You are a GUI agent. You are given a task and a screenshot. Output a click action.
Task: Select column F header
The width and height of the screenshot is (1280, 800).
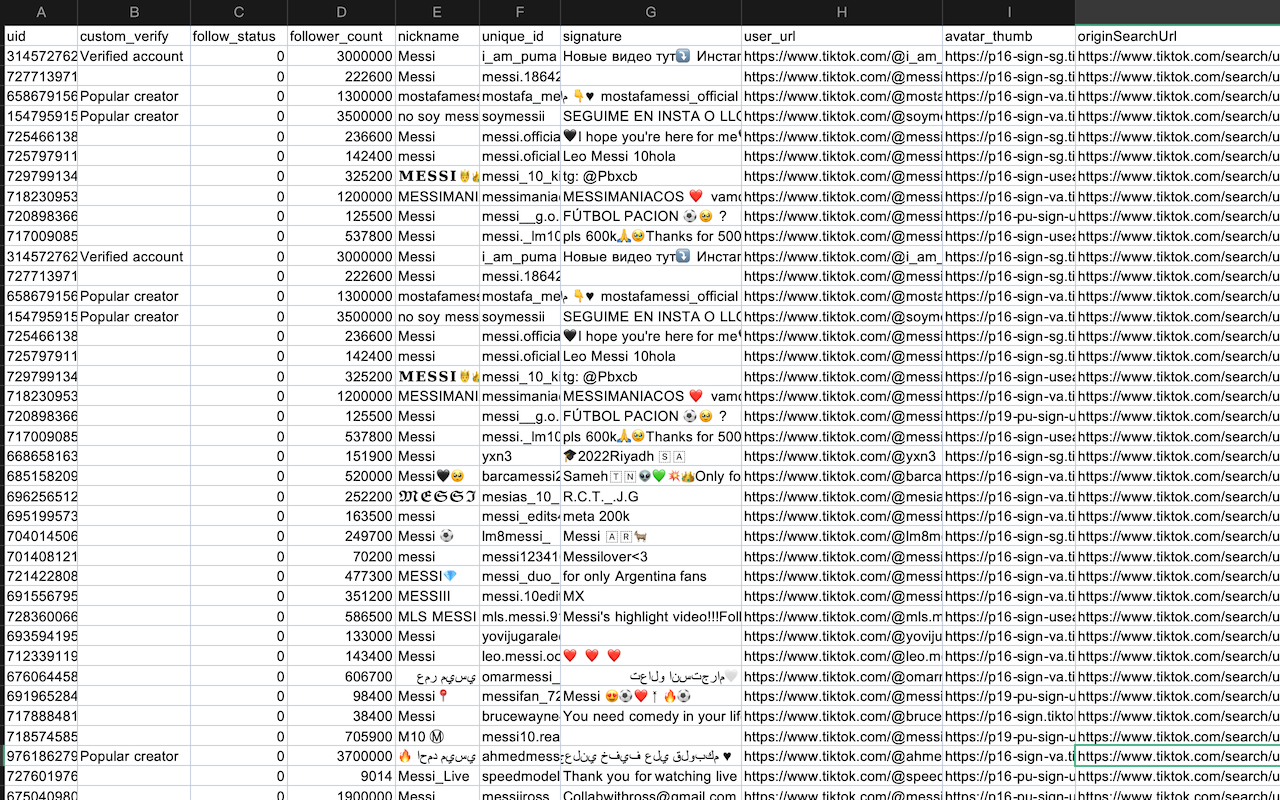pos(520,12)
